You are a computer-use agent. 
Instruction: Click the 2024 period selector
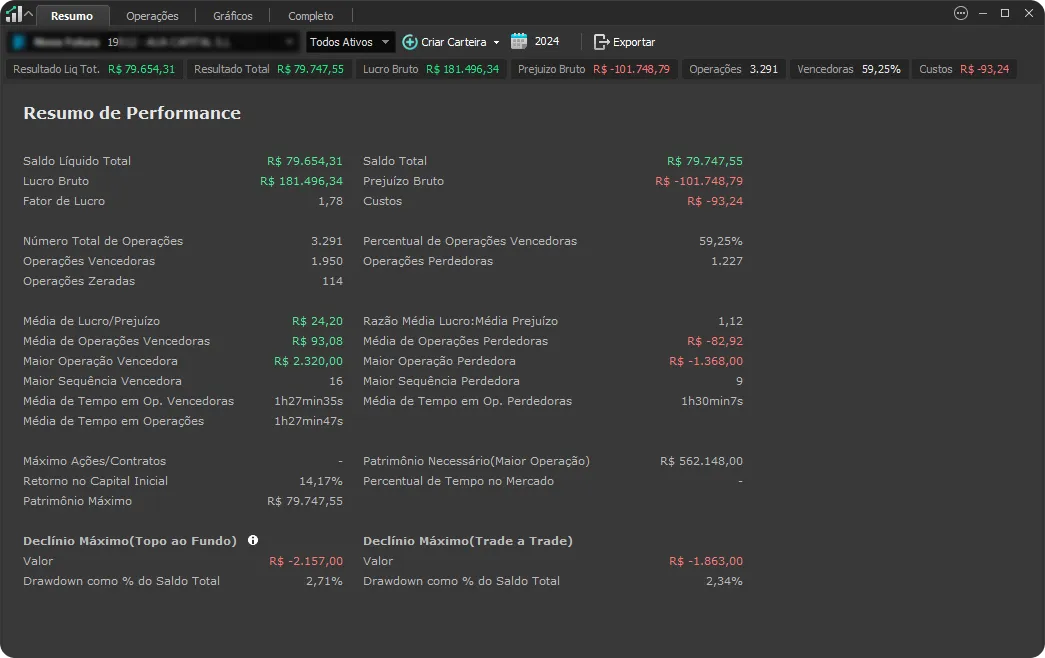click(547, 42)
